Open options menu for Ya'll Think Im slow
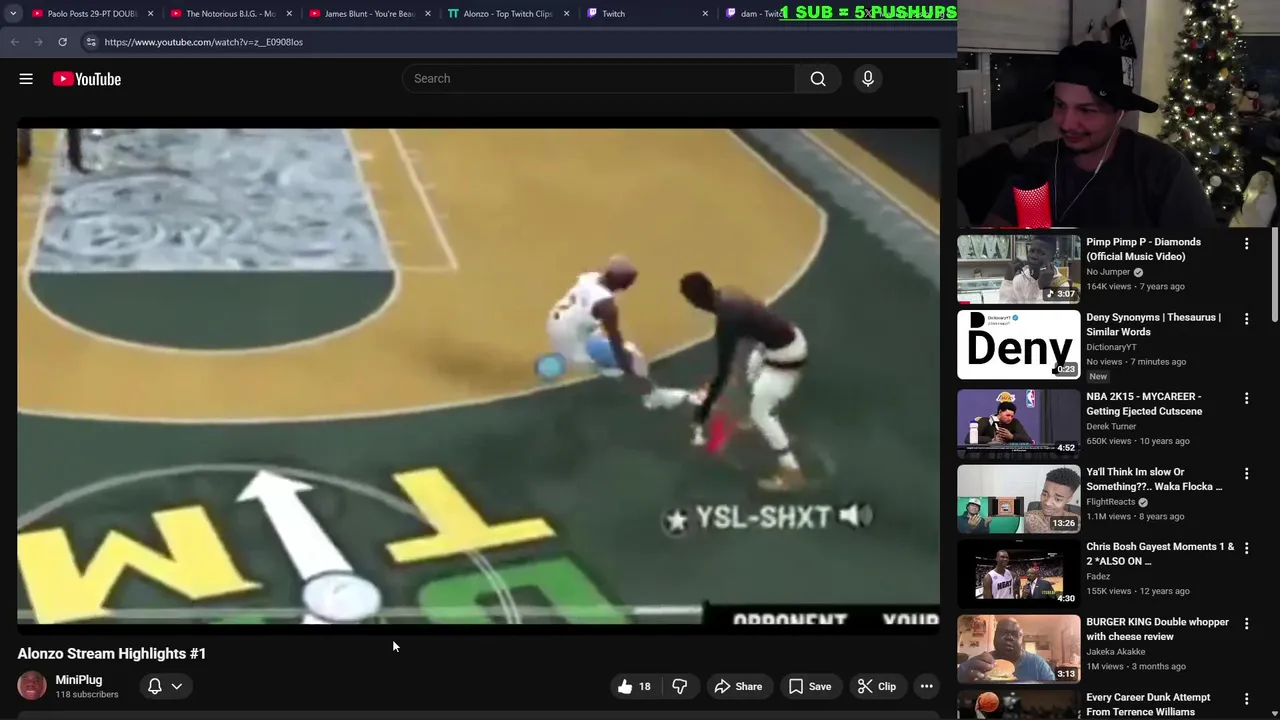The height and width of the screenshot is (720, 1280). (1246, 473)
